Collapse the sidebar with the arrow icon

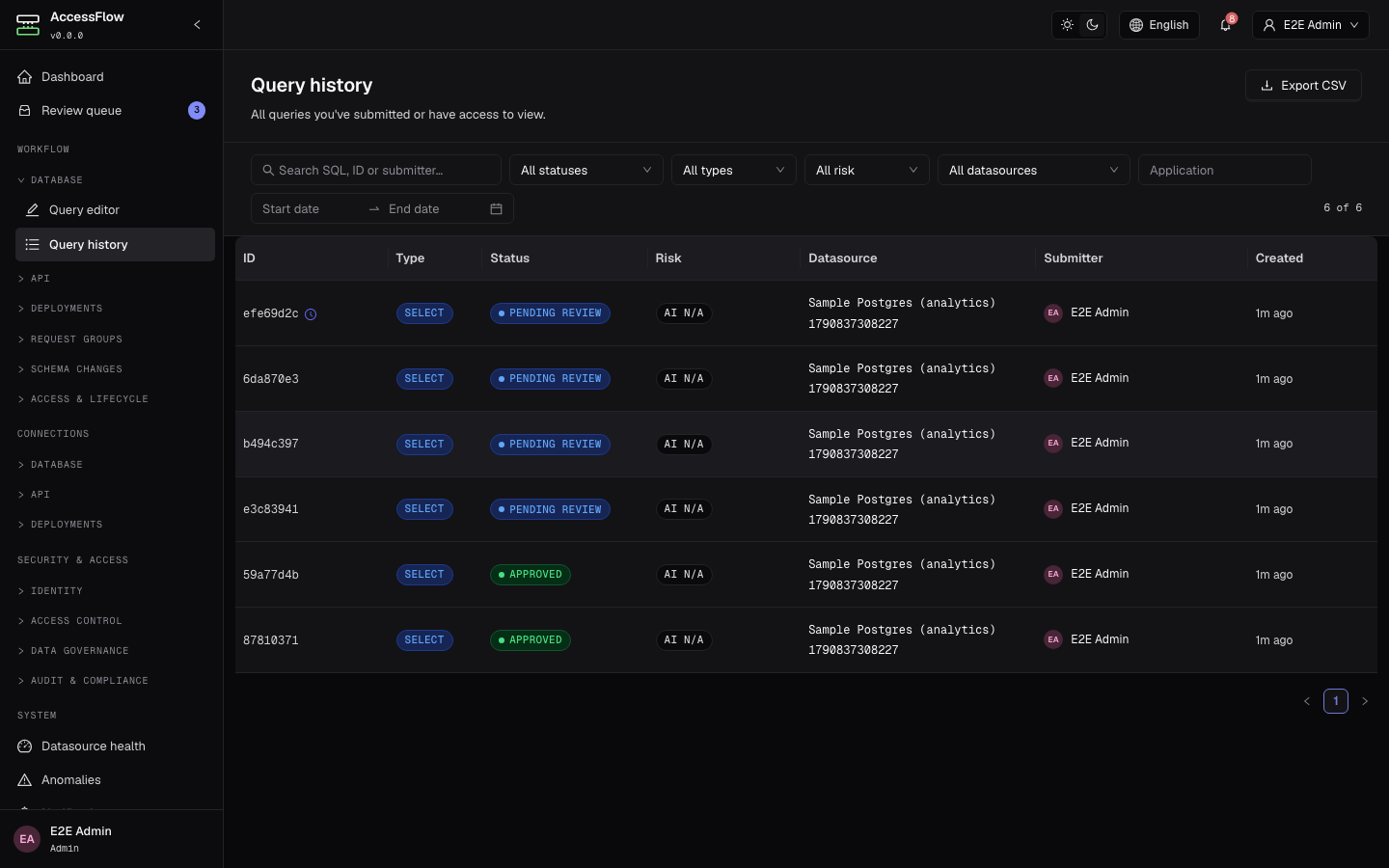[x=197, y=25]
